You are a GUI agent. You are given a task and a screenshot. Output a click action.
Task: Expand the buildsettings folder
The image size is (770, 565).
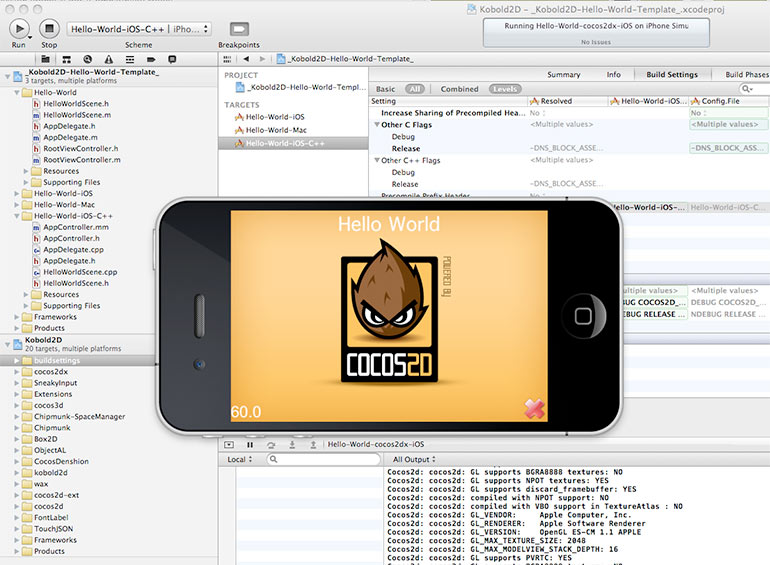(x=17, y=360)
